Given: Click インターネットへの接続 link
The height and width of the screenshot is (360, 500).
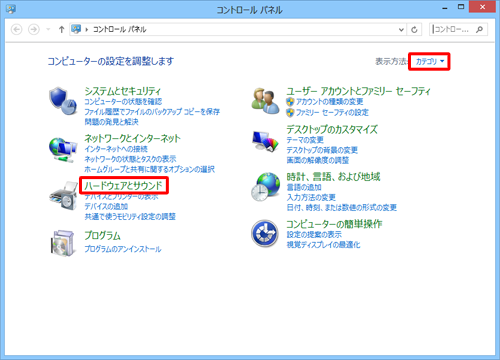Looking at the screenshot, I should pos(116,149).
